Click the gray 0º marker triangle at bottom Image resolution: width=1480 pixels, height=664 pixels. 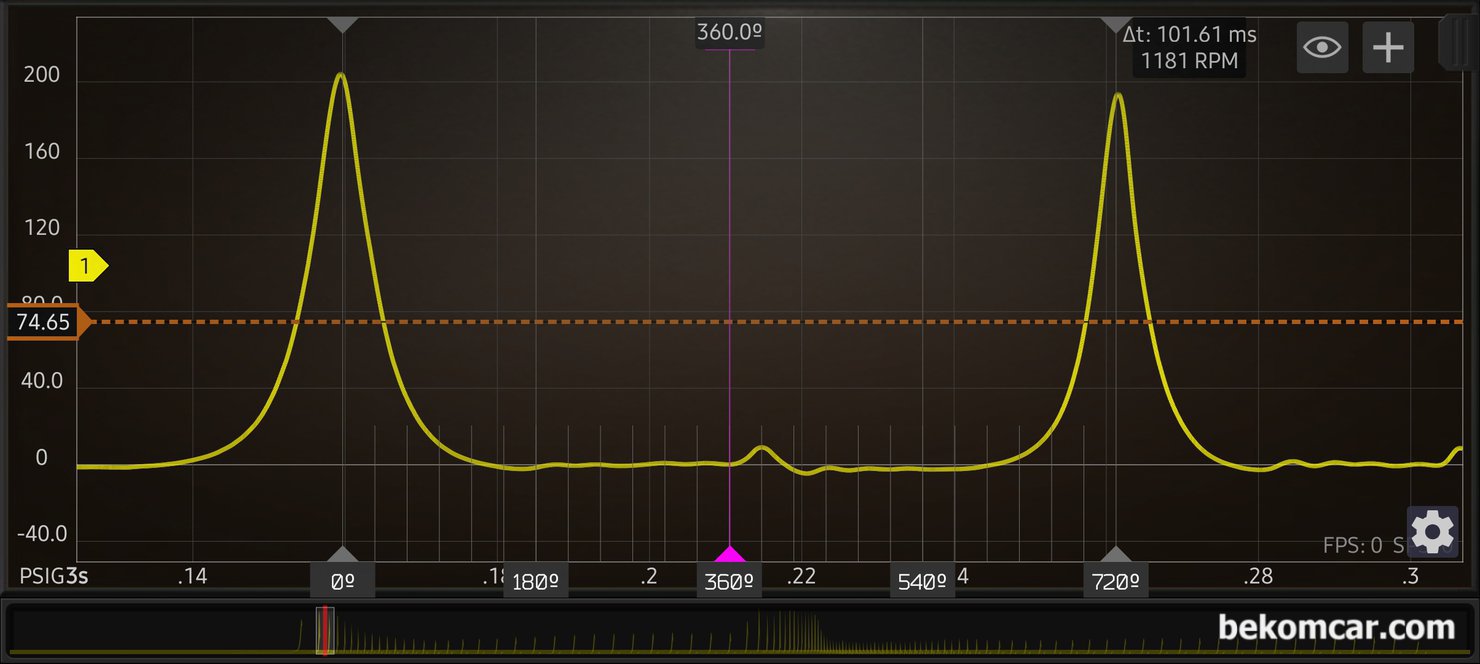[343, 555]
